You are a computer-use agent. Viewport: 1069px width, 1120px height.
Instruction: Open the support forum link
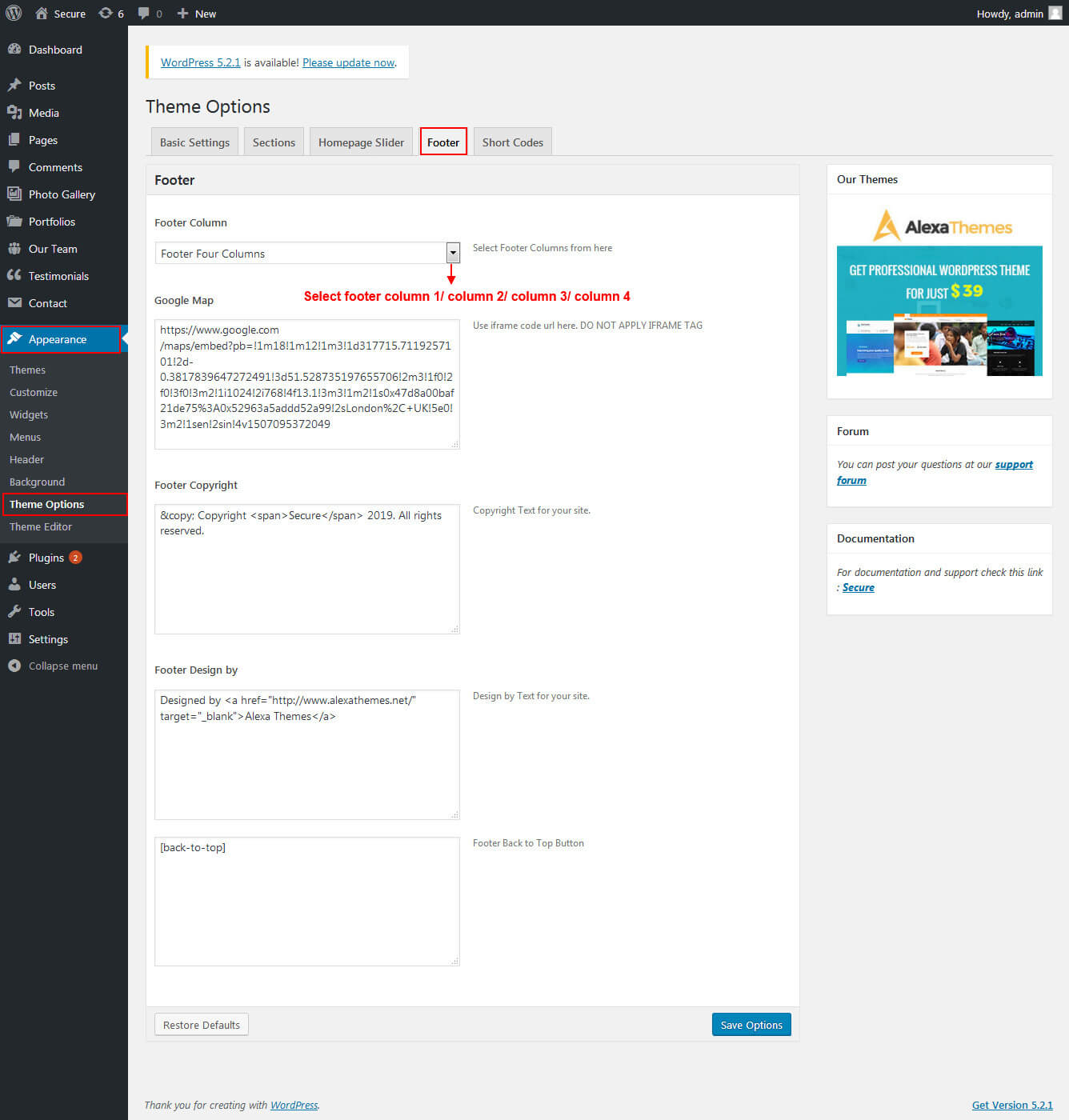point(935,472)
